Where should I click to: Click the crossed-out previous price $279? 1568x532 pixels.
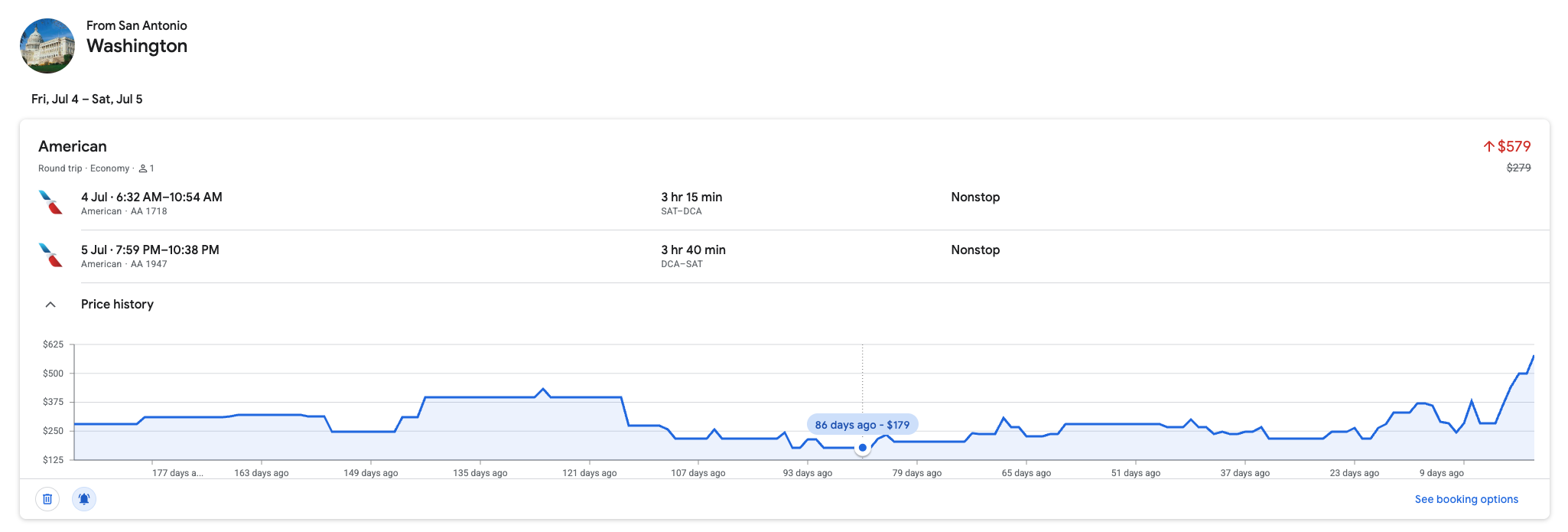tap(1518, 168)
